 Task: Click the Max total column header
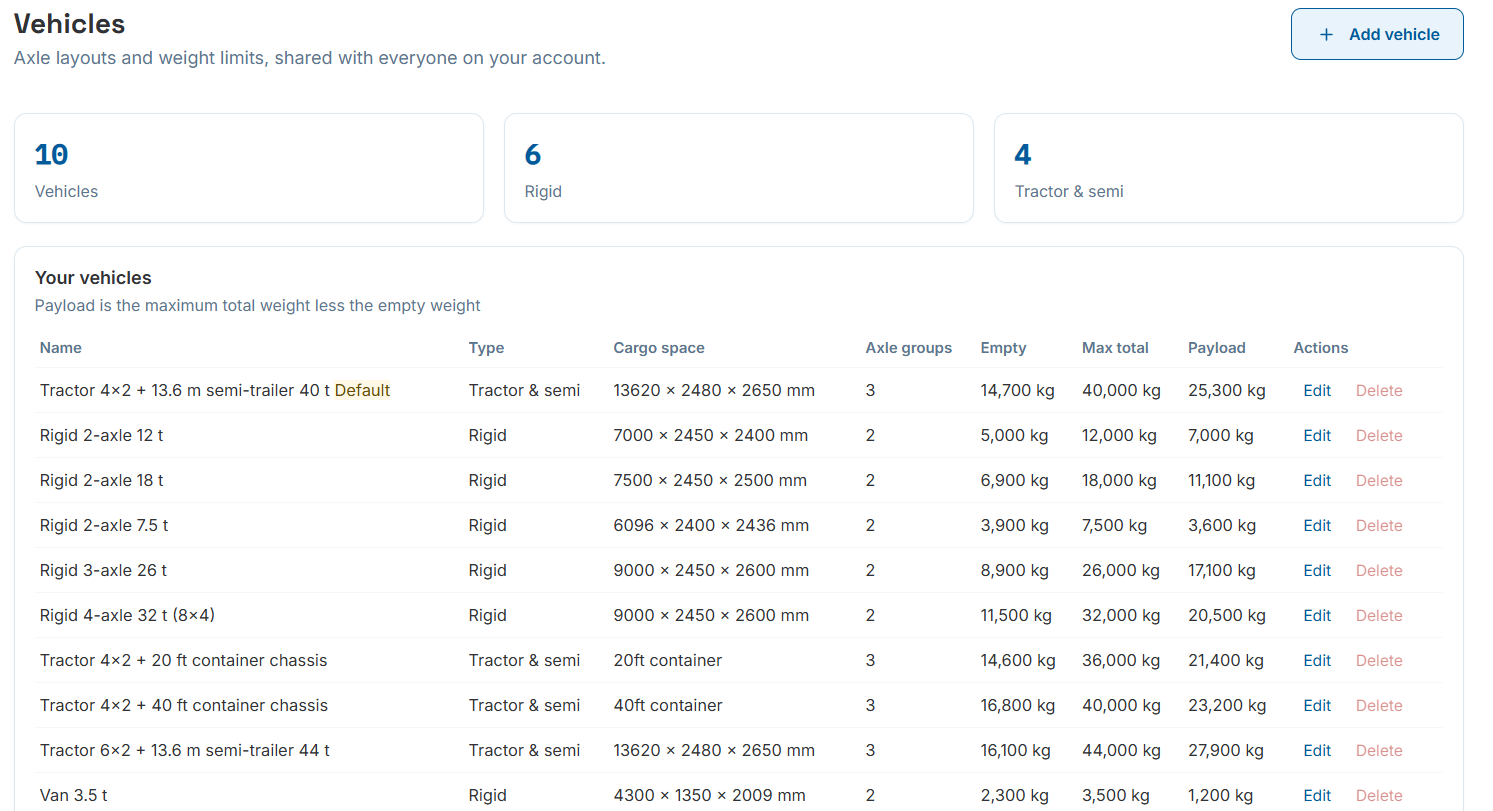[x=1115, y=348]
